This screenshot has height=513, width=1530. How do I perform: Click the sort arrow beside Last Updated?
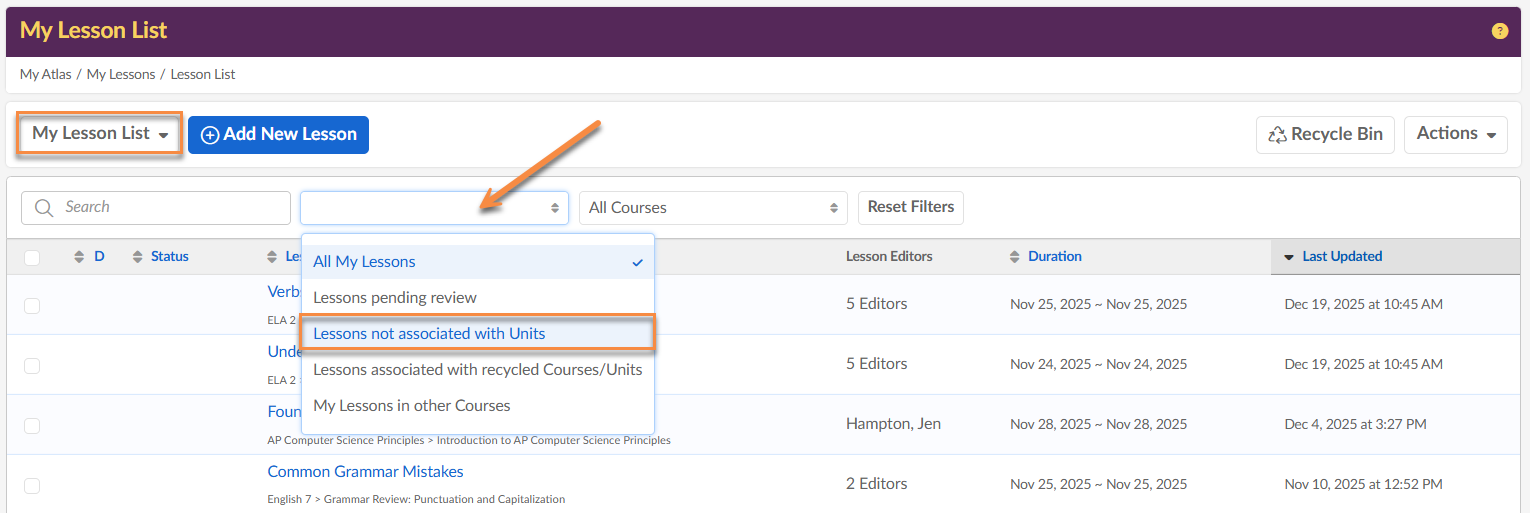[1289, 257]
